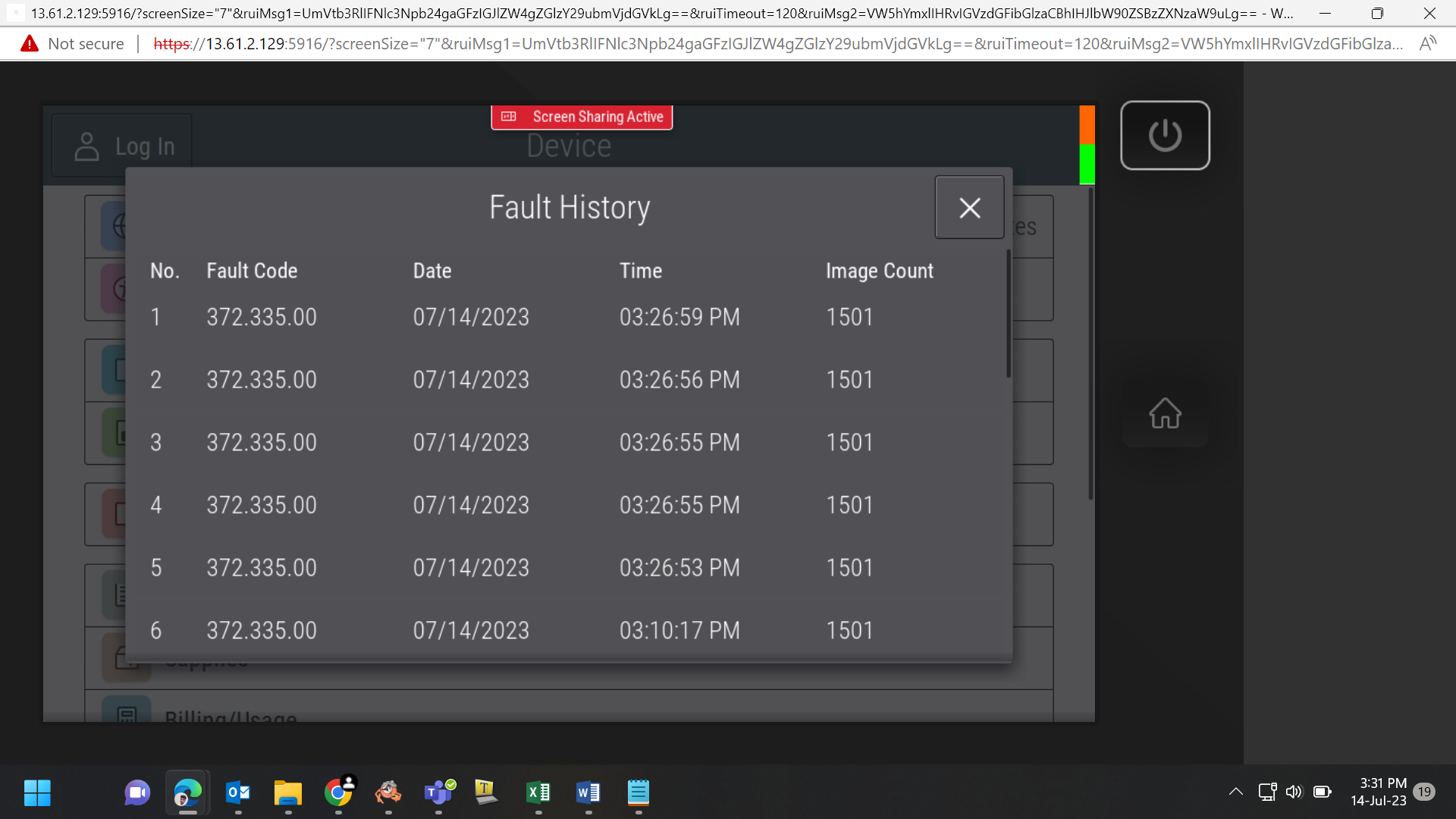Screen dimensions: 1456x819
Task: Open the notification count badge
Action: click(x=1425, y=792)
